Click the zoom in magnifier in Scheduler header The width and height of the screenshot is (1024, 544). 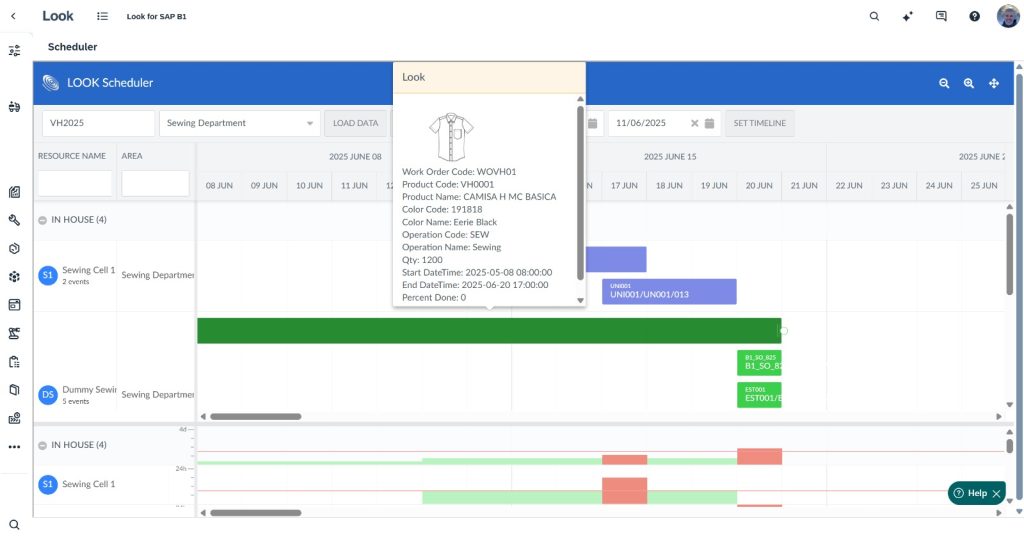tap(968, 83)
